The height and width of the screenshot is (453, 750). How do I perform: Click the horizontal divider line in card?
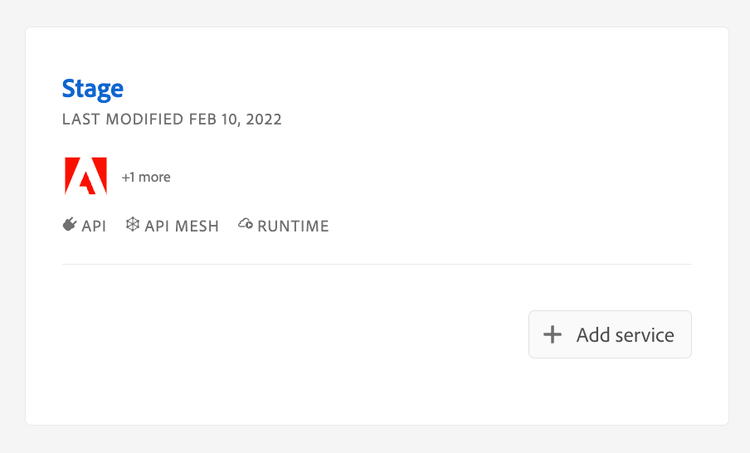tap(376, 264)
